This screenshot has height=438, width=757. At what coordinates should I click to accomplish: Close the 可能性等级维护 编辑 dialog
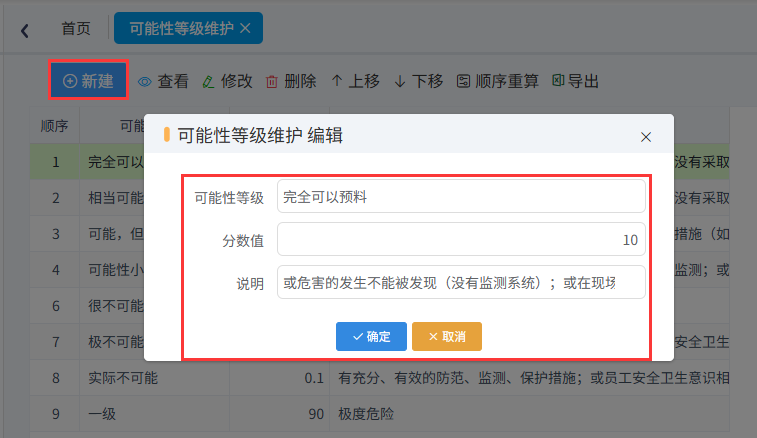click(646, 137)
